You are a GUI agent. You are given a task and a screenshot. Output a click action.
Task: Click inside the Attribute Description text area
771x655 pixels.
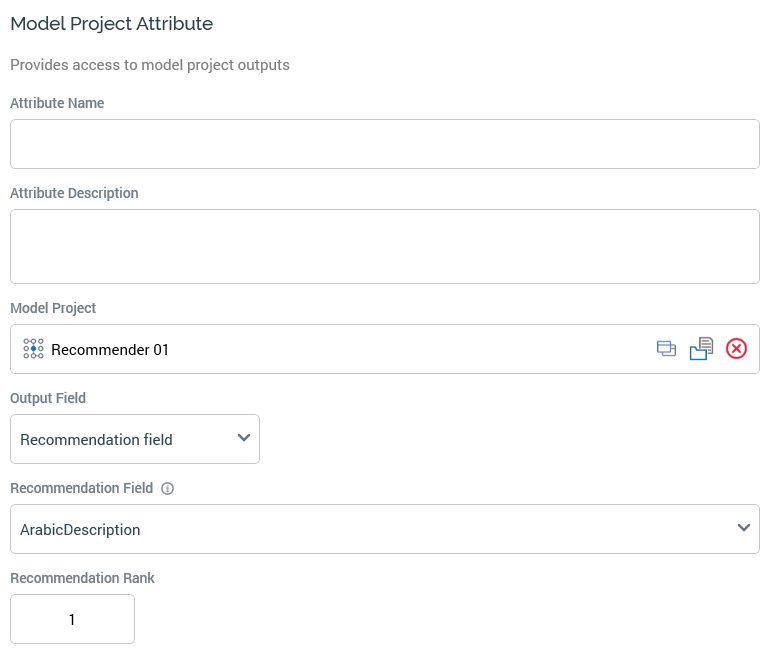385,246
